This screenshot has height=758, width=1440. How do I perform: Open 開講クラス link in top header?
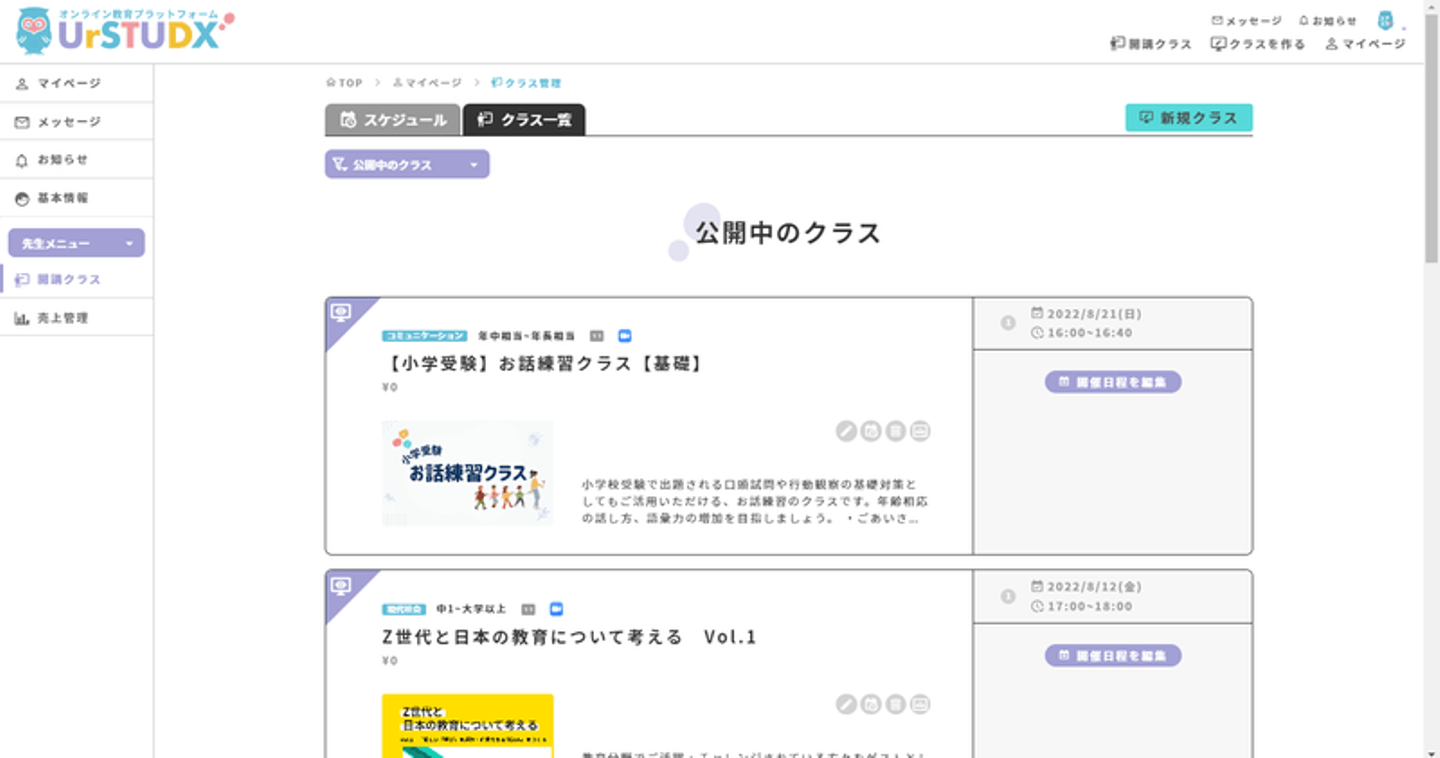tap(1151, 44)
